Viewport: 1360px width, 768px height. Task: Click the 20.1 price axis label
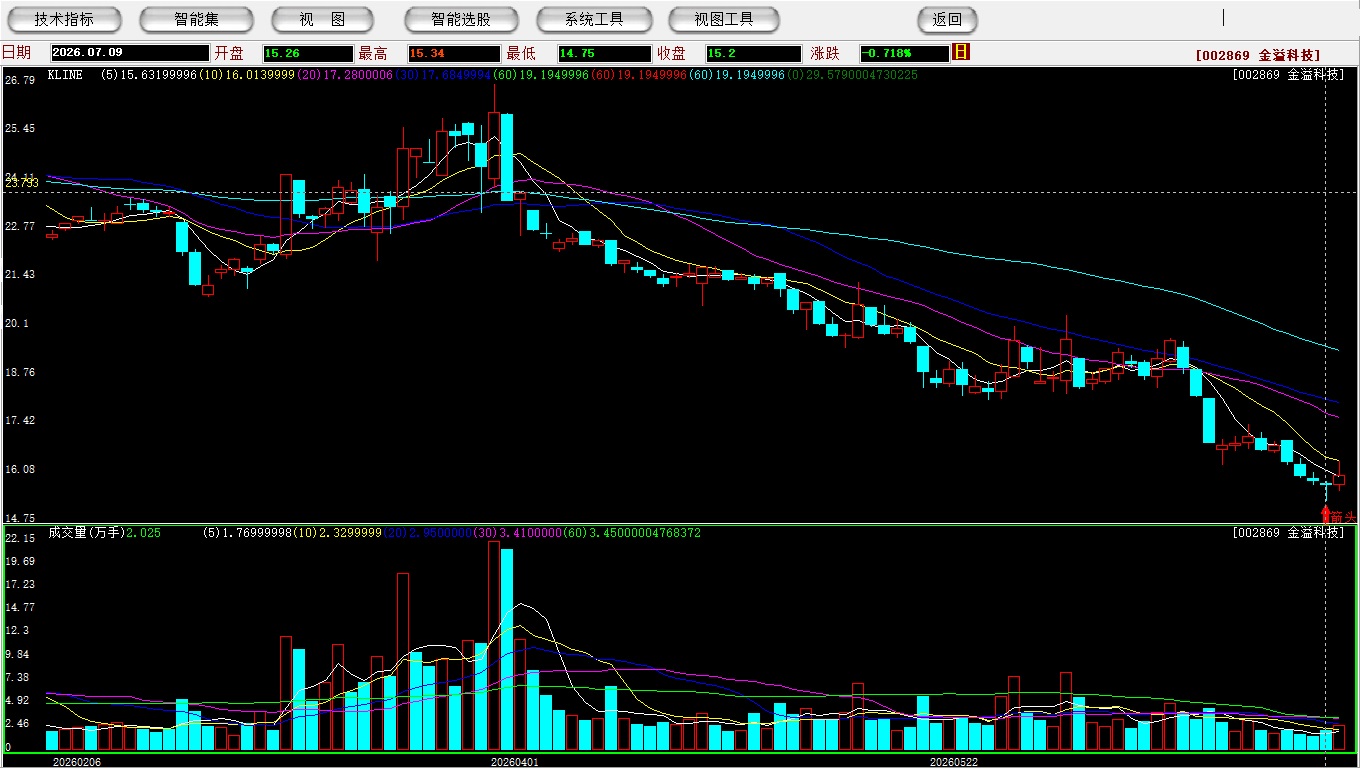(x=17, y=323)
